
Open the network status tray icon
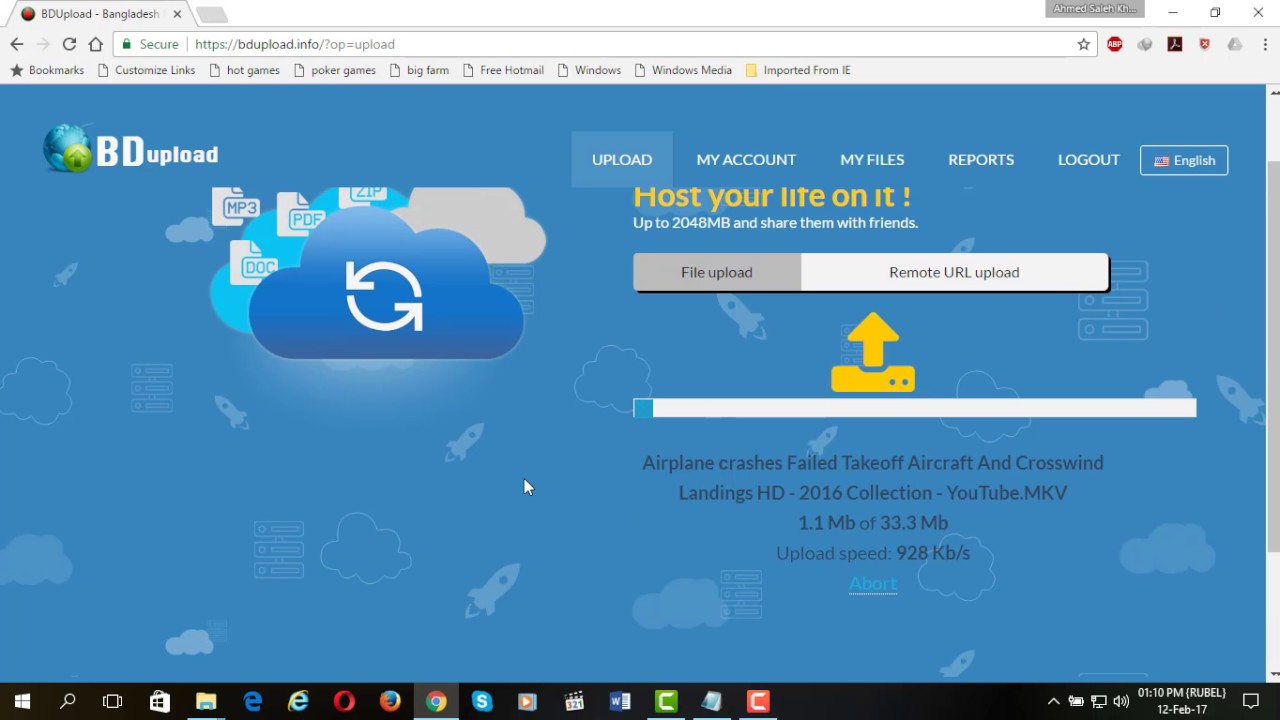[x=1099, y=701]
